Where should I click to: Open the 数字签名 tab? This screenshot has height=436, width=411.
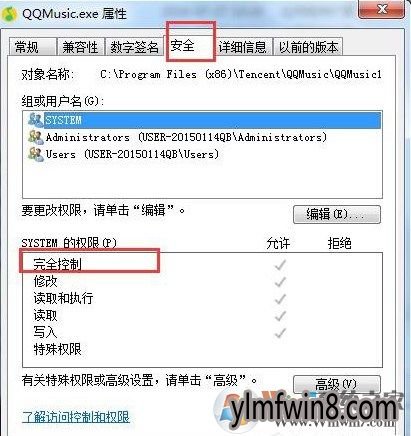134,47
